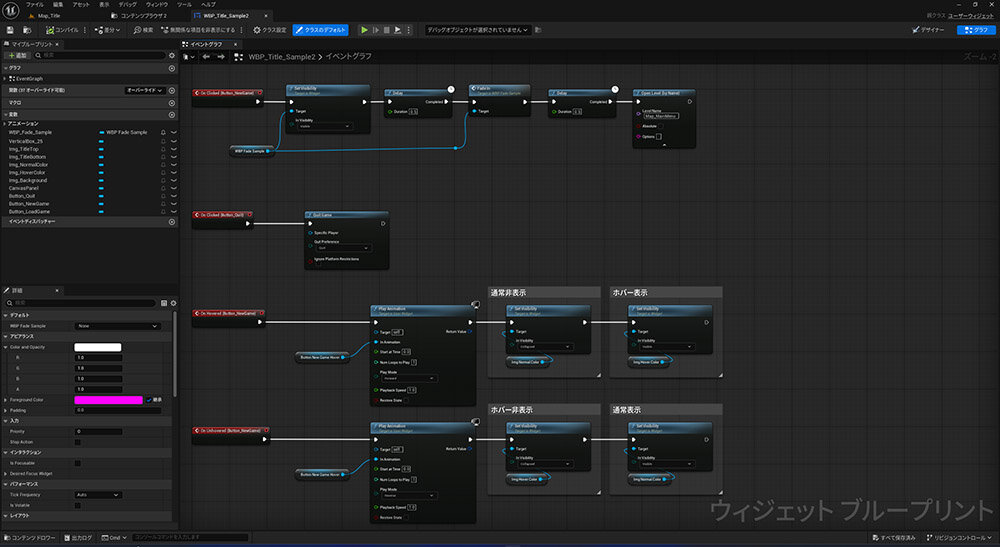Click the save blueprint floppy disk icon
This screenshot has width=1000, height=547.
pyautogui.click(x=10, y=30)
